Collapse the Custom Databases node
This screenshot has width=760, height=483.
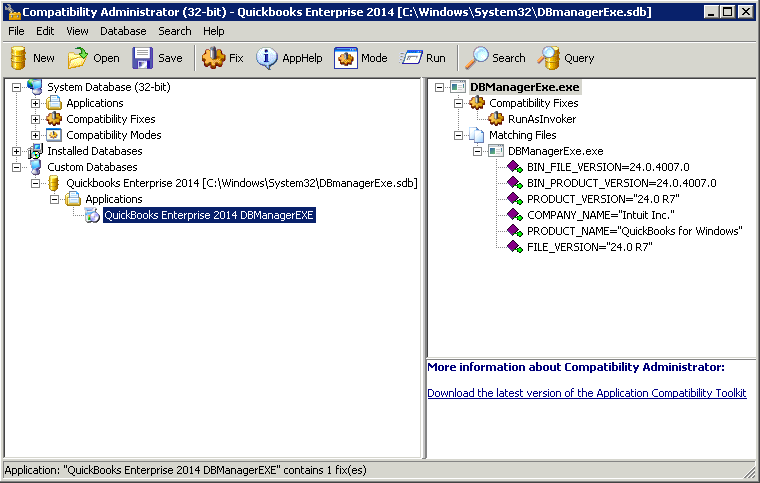[x=16, y=168]
